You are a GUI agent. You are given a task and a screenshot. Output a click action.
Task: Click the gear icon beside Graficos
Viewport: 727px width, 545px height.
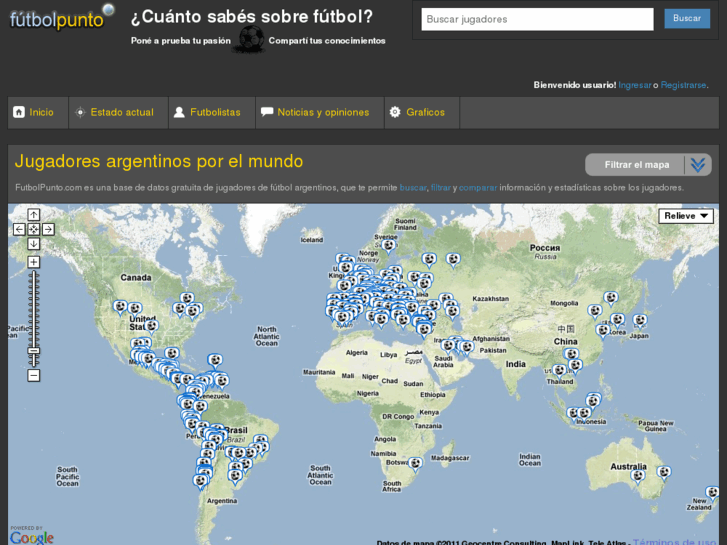pos(395,112)
